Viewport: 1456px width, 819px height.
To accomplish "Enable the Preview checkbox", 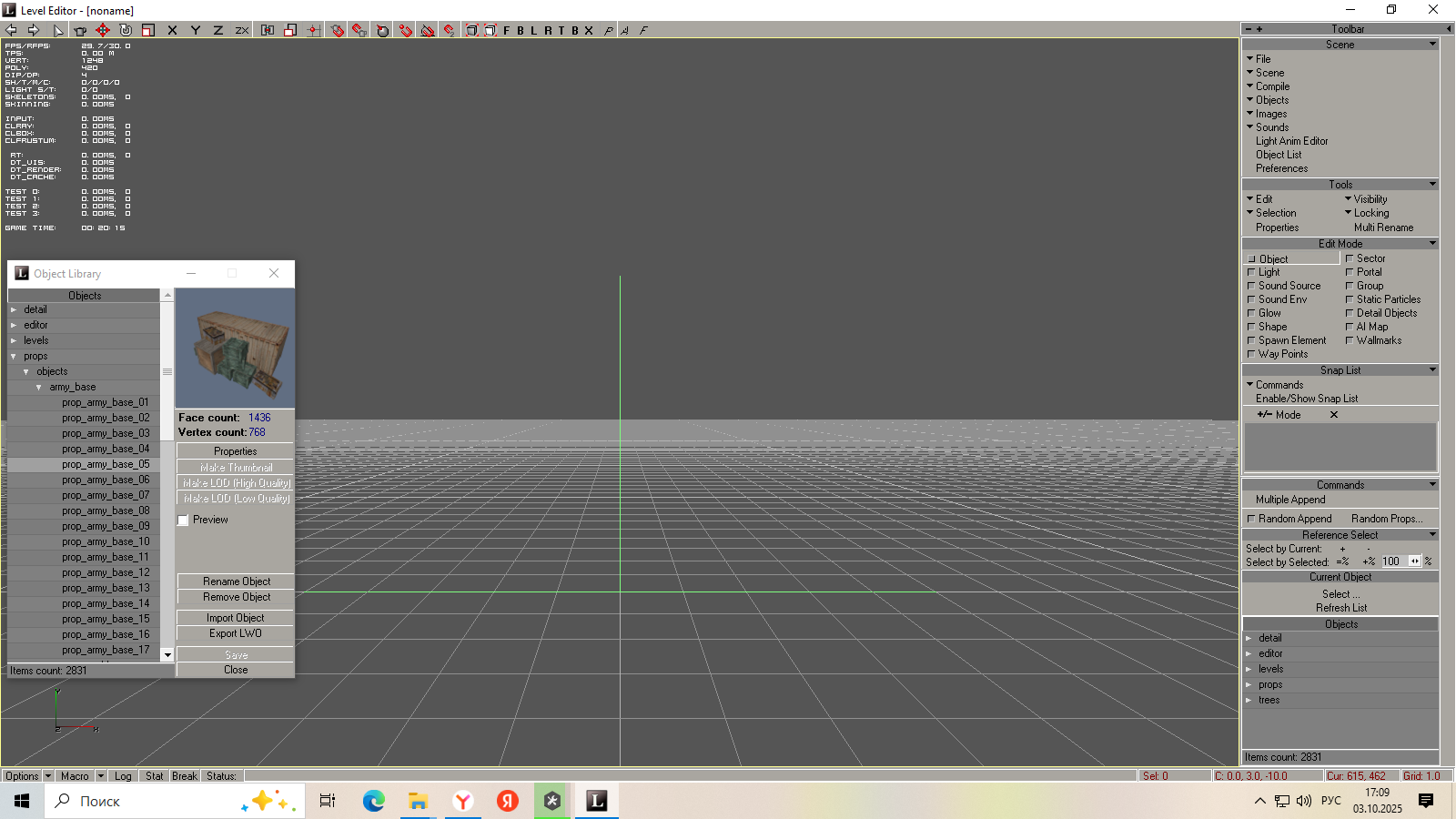I will pos(184,521).
